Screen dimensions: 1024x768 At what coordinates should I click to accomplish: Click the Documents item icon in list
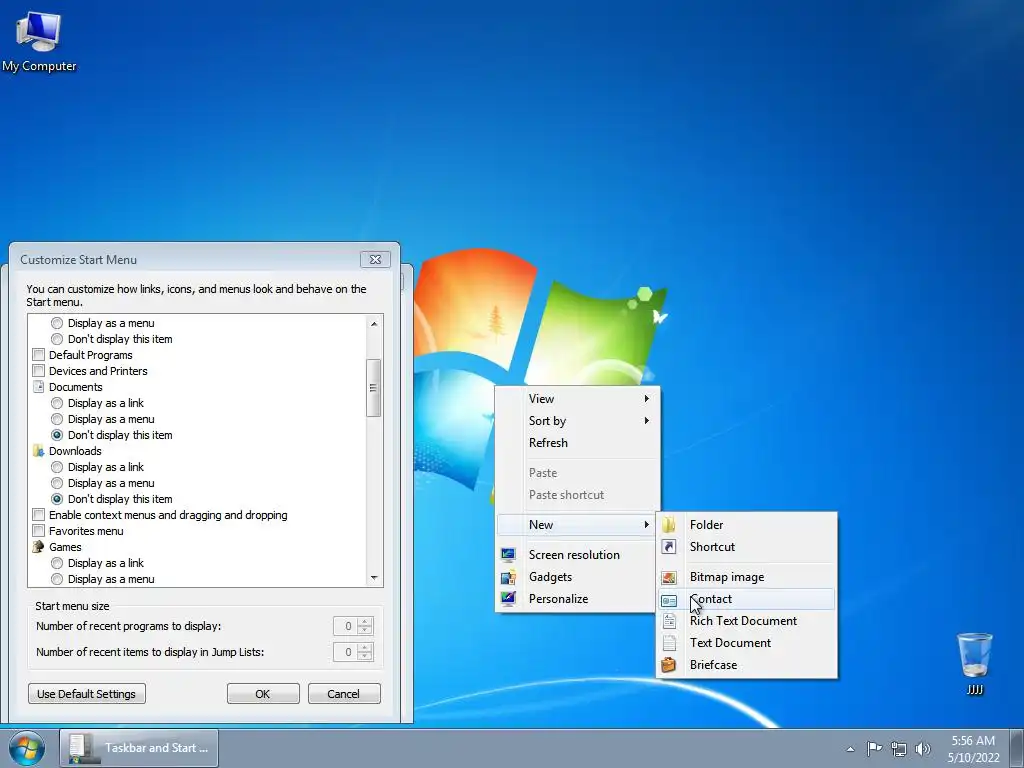39,387
